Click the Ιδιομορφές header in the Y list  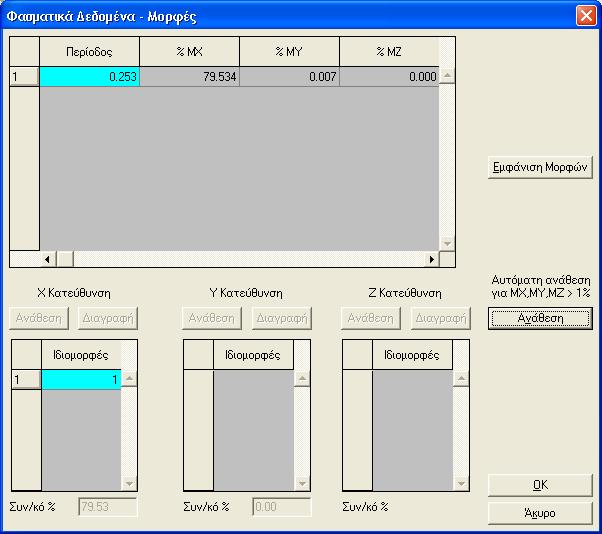click(253, 355)
